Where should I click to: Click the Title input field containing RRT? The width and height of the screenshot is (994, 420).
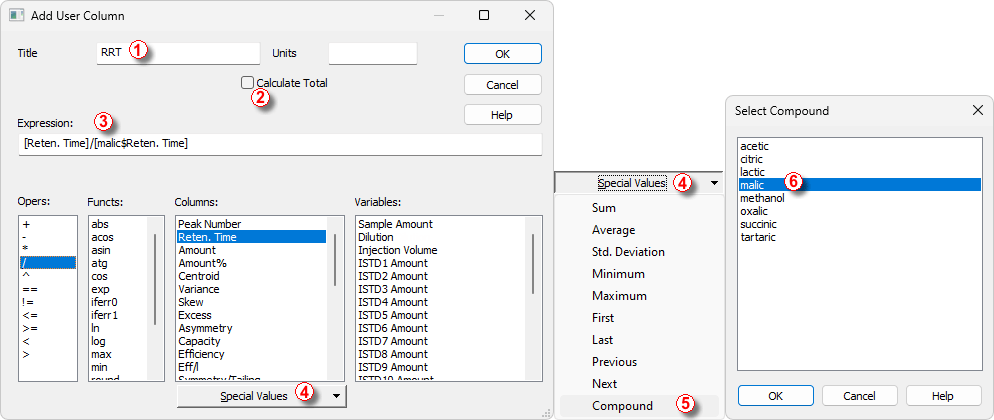click(178, 54)
